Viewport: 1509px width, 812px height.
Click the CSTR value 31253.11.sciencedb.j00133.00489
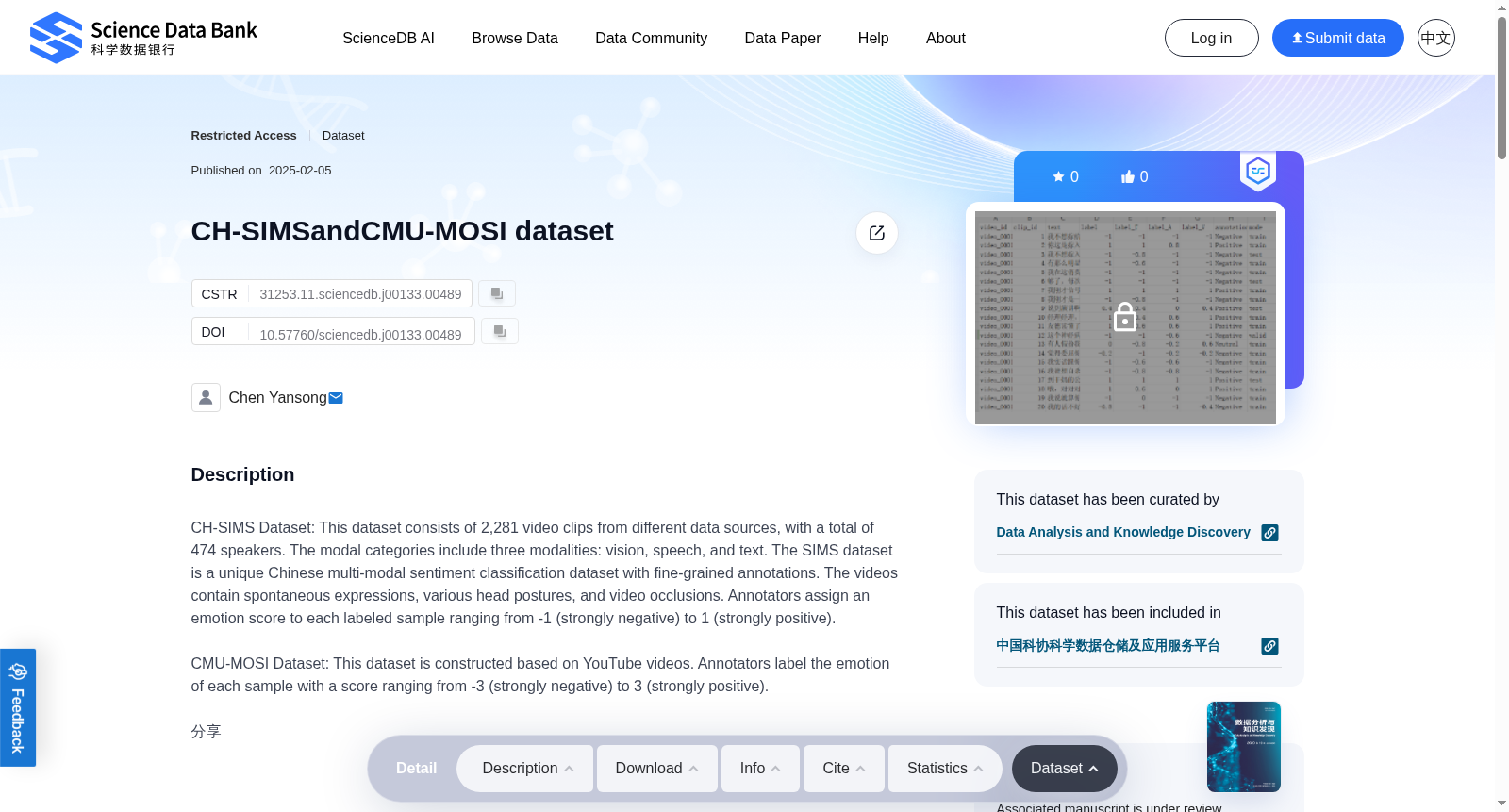[360, 294]
